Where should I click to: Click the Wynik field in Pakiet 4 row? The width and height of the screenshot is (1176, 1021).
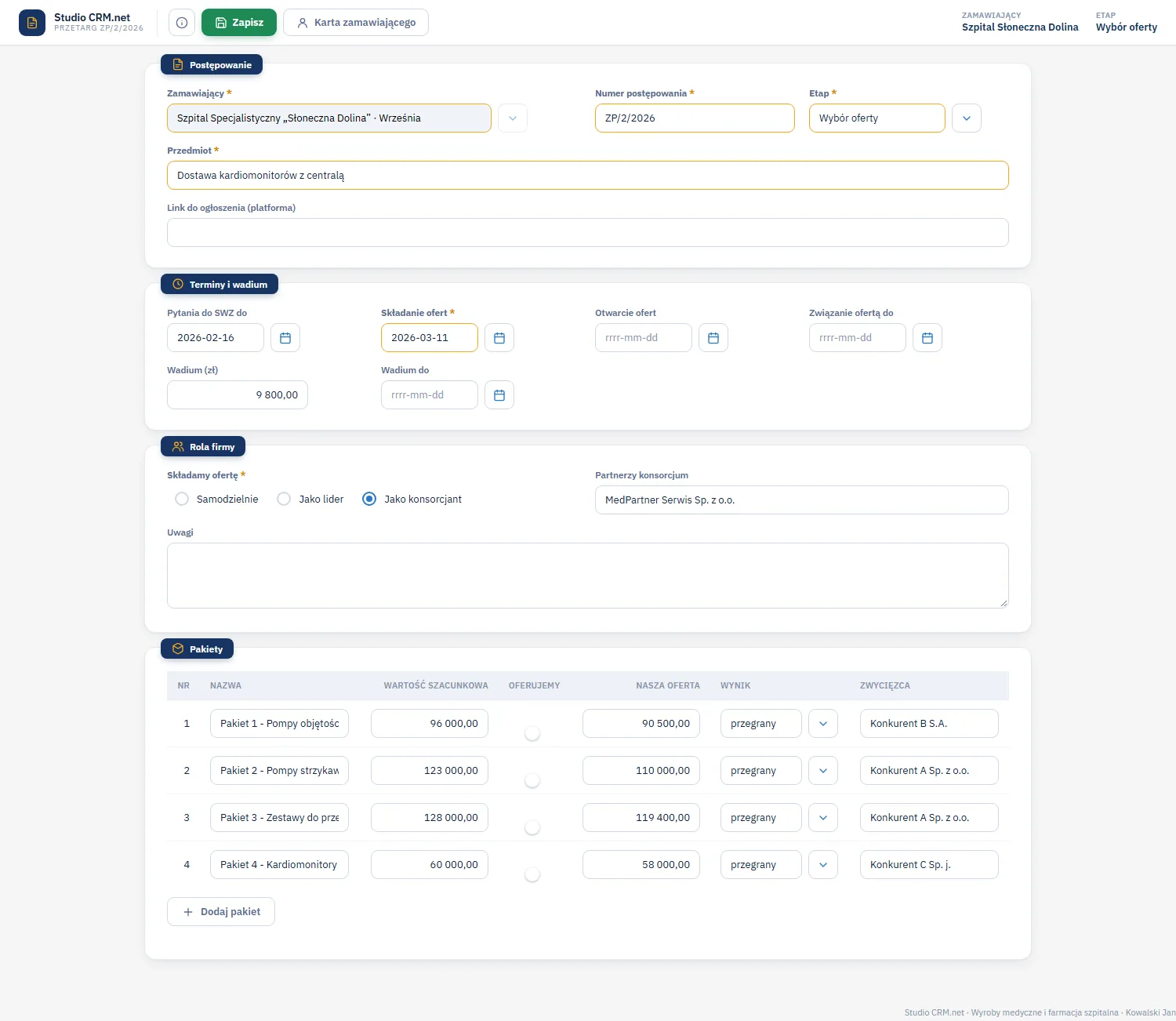coord(761,865)
